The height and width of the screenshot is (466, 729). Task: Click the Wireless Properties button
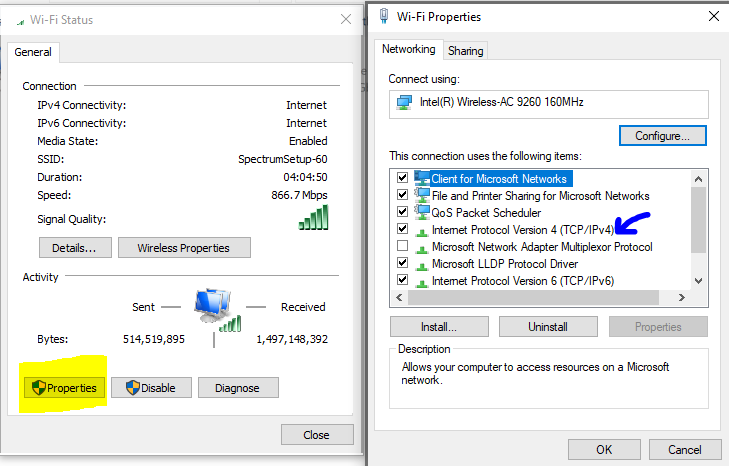pyautogui.click(x=183, y=248)
